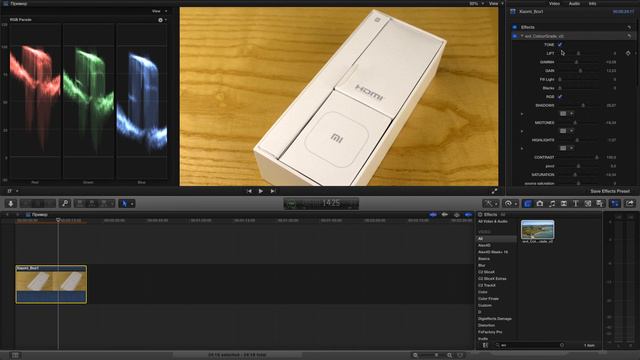Viewport: 640px width, 360px height.
Task: Reset the ColorGrade effect with arrow icon
Action: [x=629, y=36]
